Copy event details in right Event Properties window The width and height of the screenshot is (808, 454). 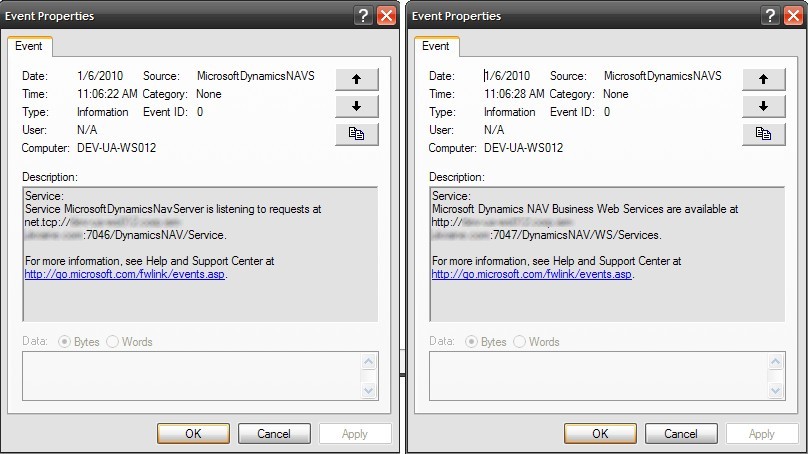(764, 134)
